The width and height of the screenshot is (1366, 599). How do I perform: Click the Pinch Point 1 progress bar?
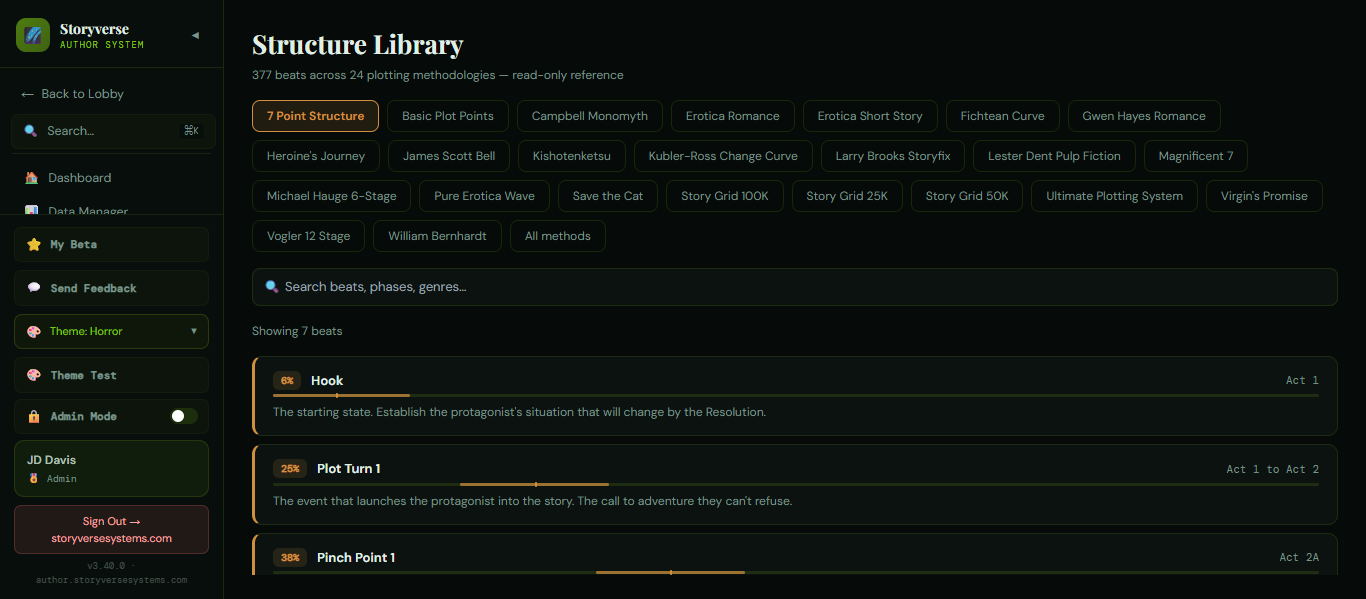coord(796,572)
